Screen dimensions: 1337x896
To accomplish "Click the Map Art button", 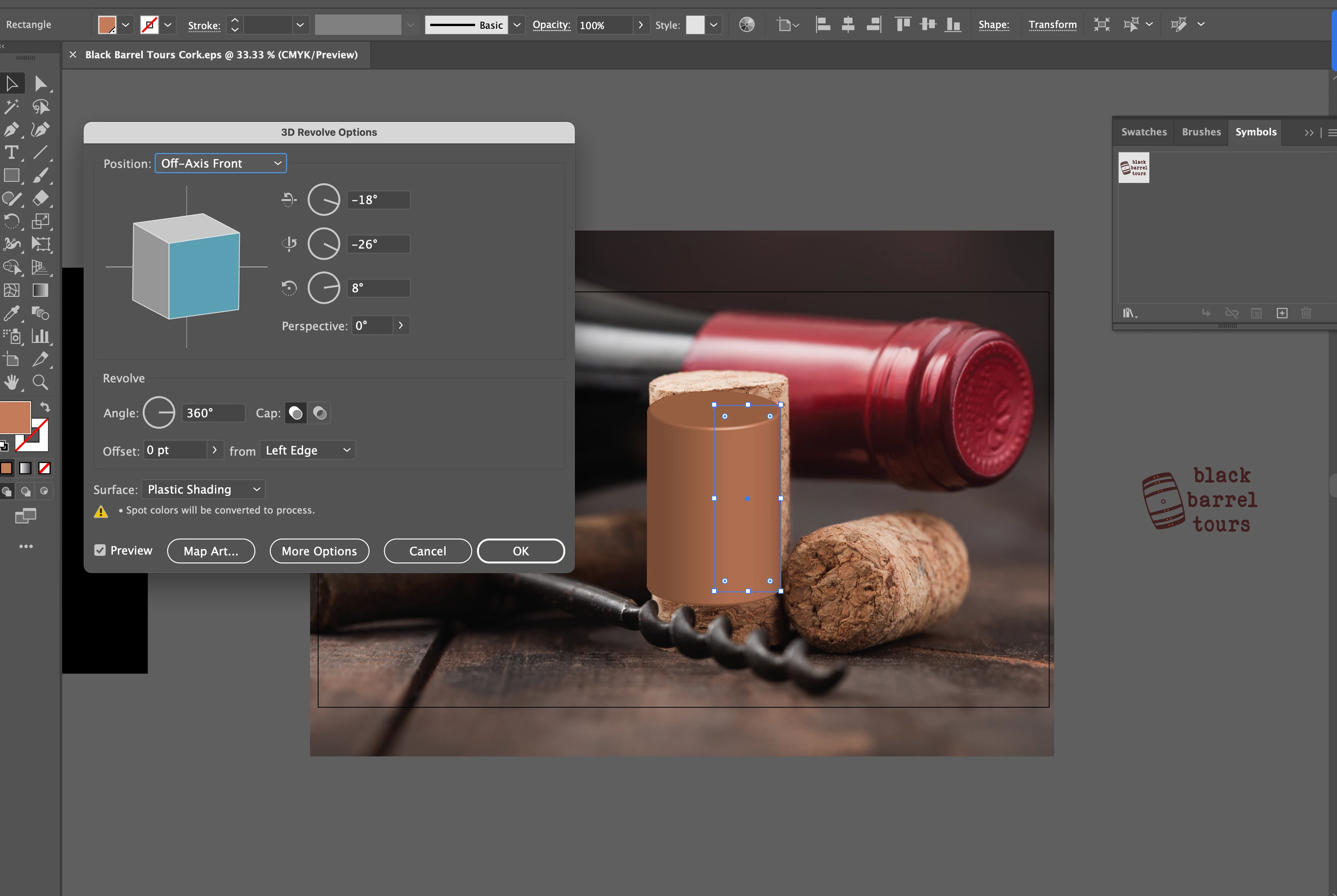I will pos(211,551).
